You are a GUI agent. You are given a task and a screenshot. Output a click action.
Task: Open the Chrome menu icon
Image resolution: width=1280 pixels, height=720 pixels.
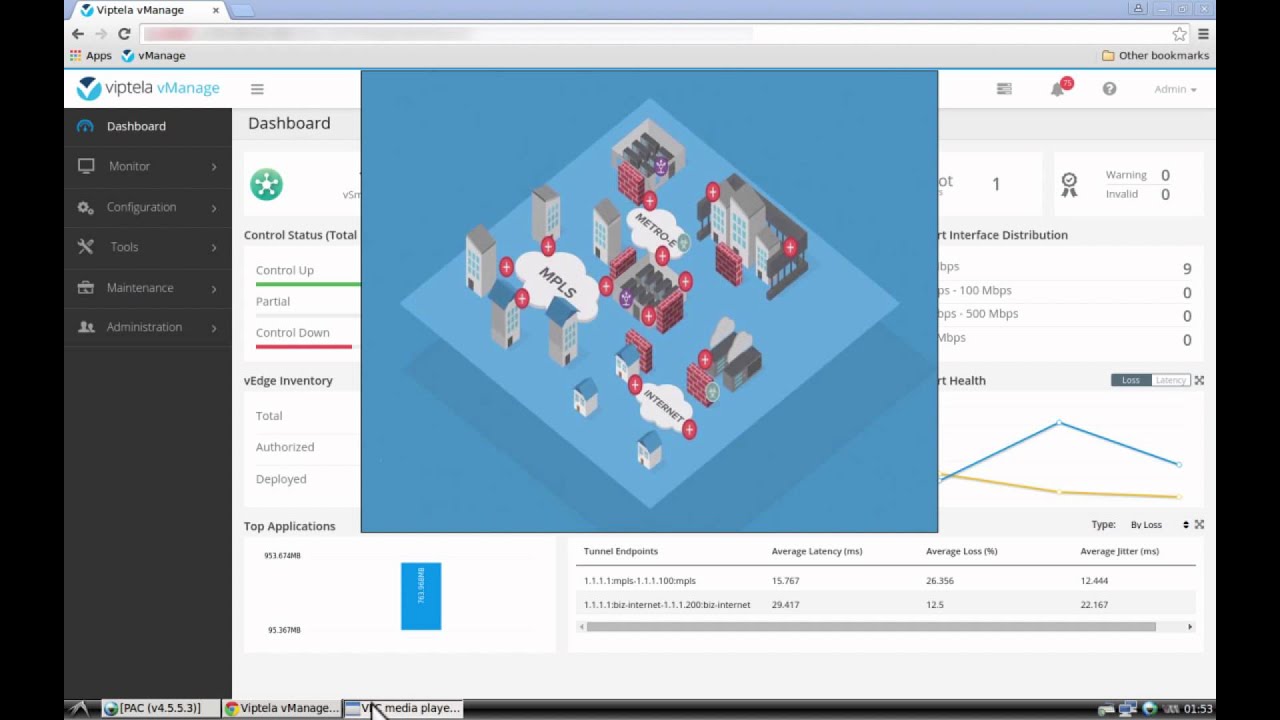coord(1203,34)
